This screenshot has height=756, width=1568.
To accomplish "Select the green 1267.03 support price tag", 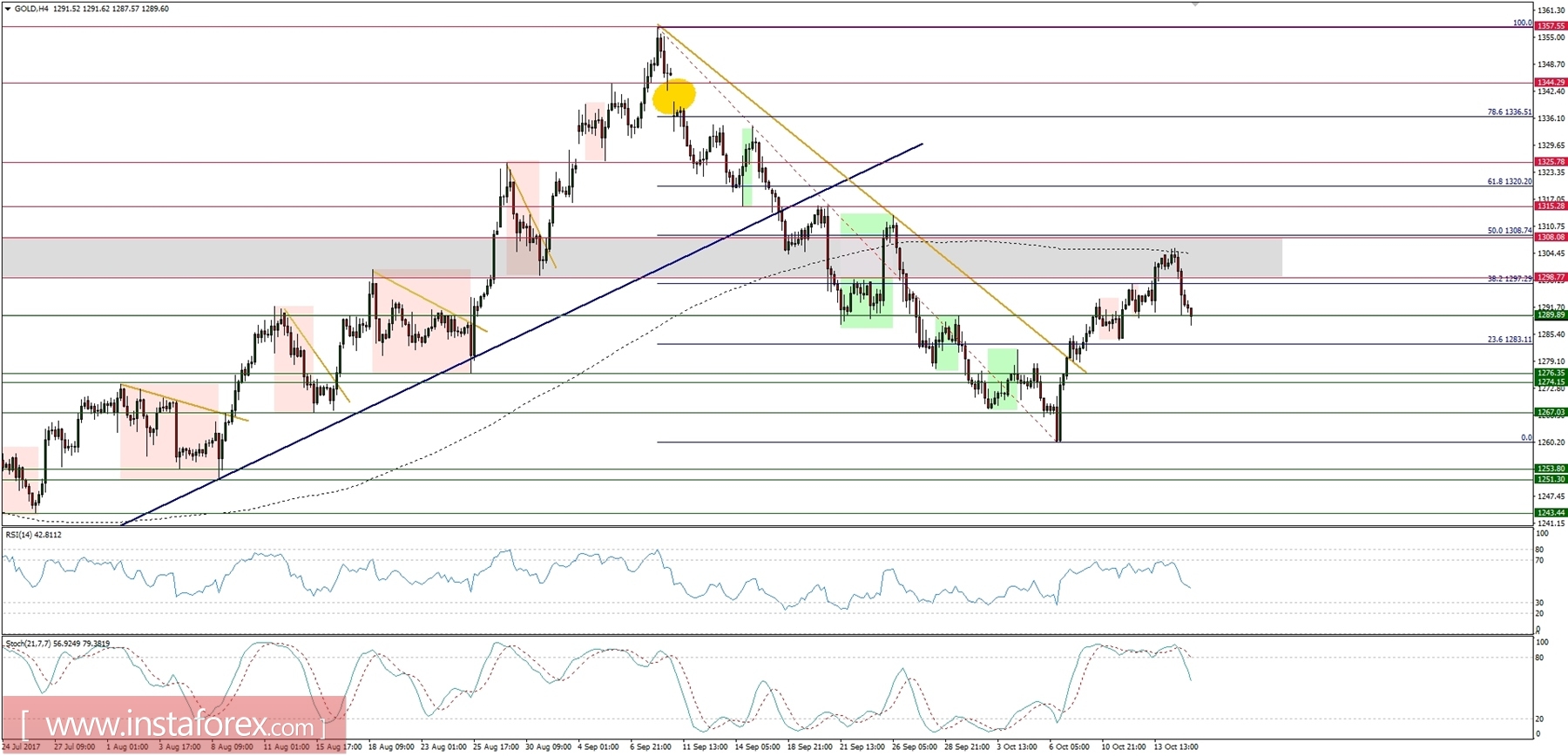I will [1550, 413].
